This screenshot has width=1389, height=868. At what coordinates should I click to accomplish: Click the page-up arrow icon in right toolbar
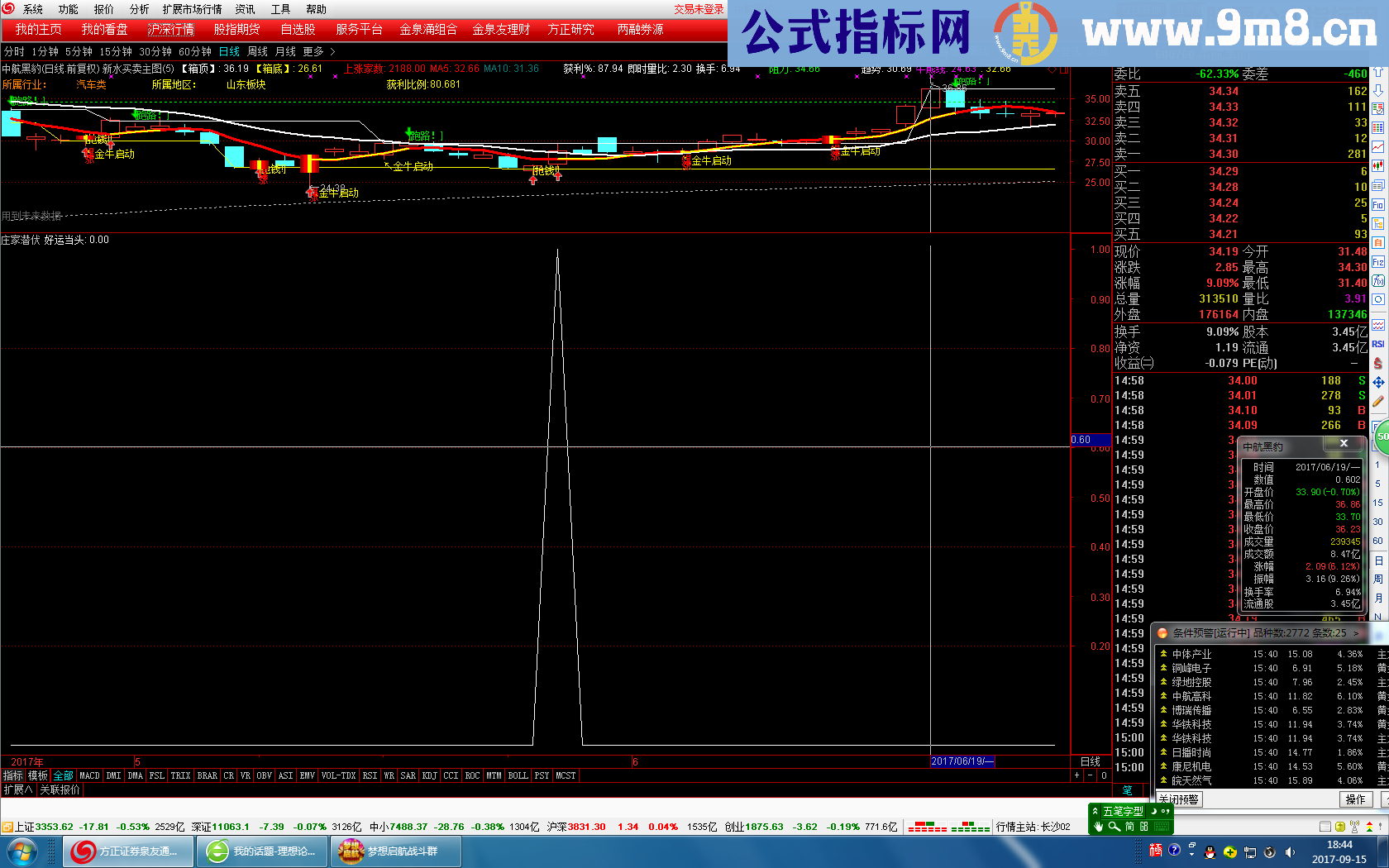coord(1378,72)
